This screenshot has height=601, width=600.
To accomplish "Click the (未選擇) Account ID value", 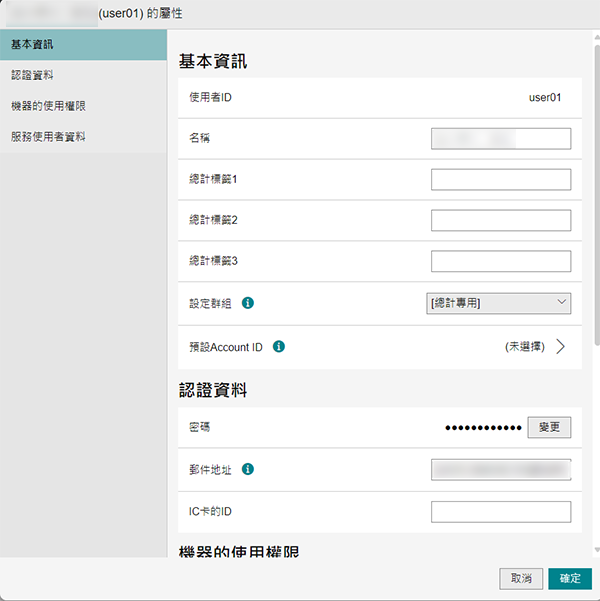I will tap(524, 347).
